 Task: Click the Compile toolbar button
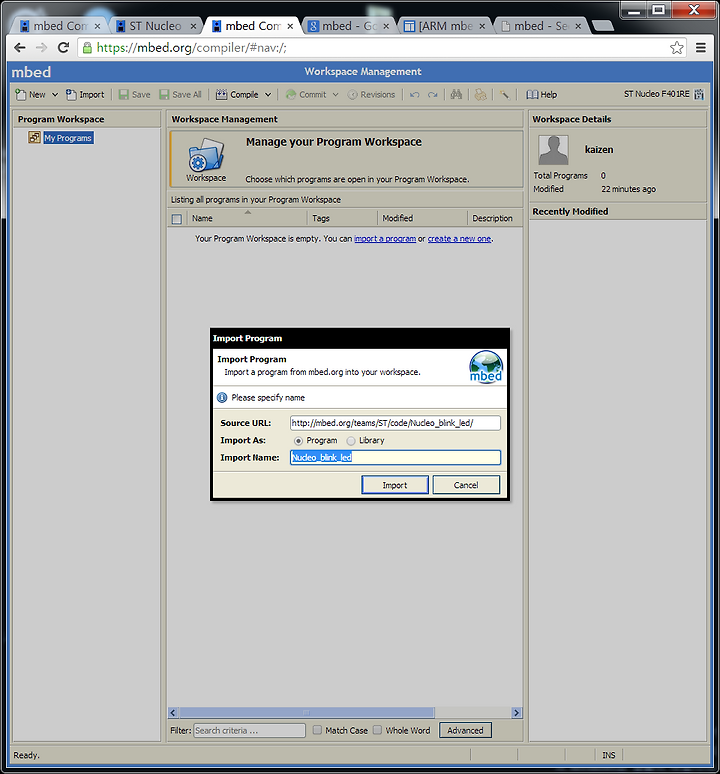237,94
